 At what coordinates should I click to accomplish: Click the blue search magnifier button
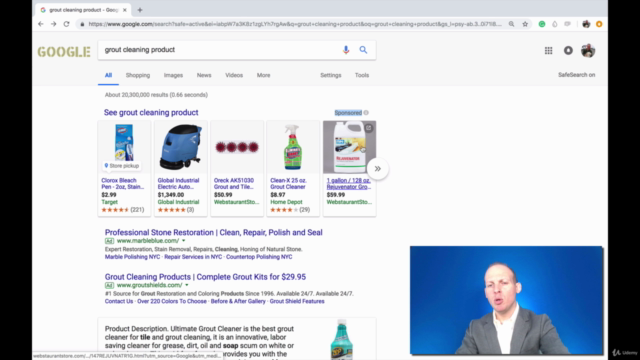pyautogui.click(x=363, y=50)
